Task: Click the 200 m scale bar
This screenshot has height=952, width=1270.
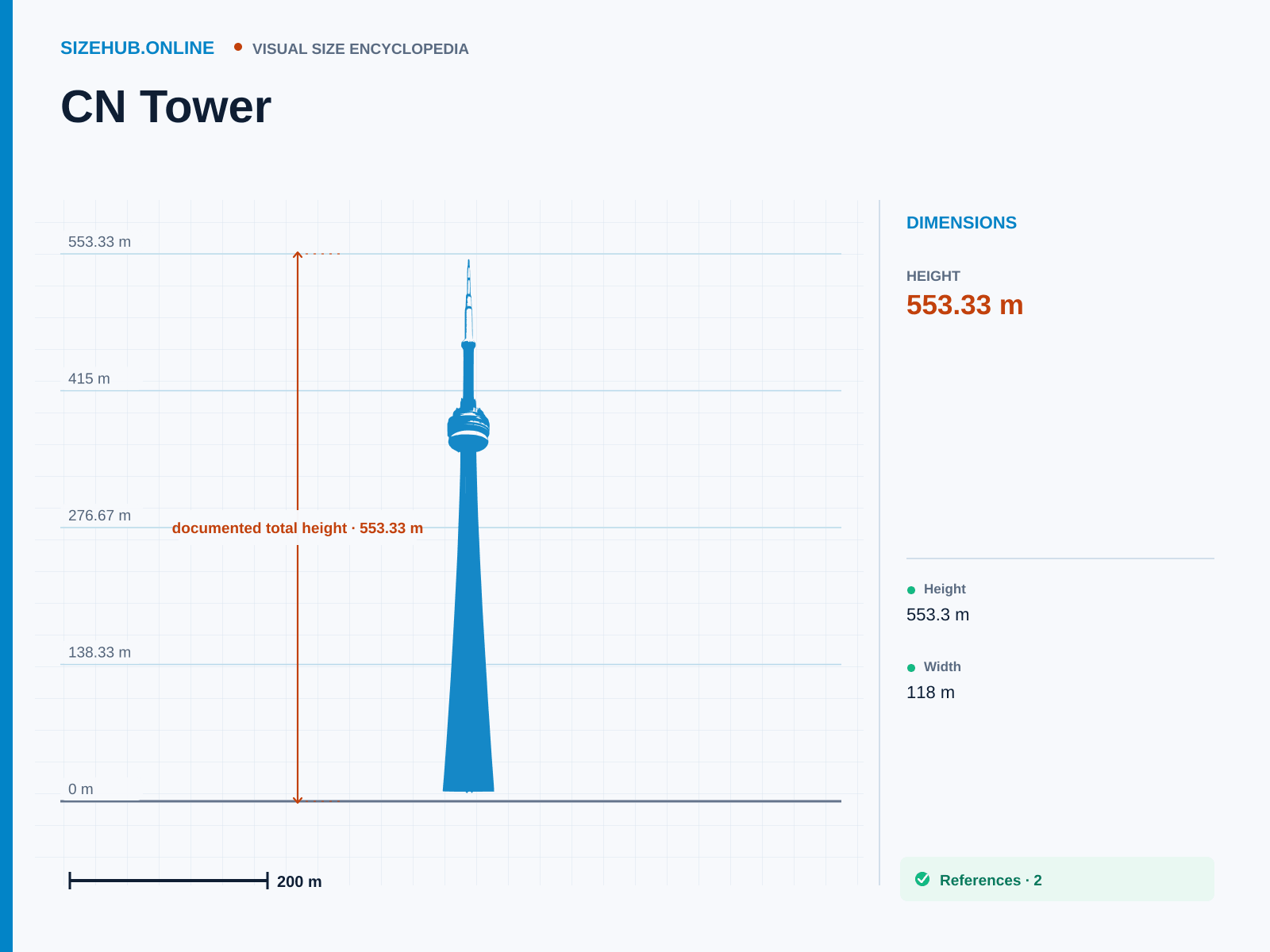Action: pyautogui.click(x=168, y=881)
